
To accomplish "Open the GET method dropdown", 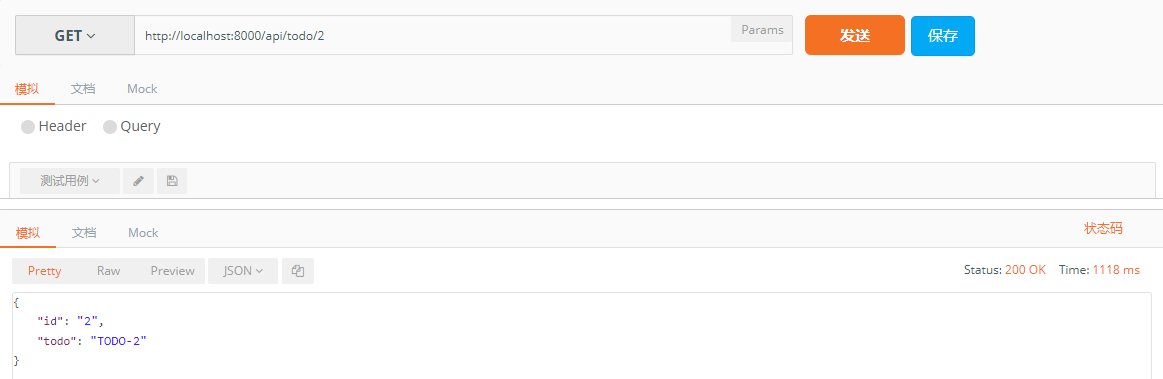I will click(x=75, y=36).
